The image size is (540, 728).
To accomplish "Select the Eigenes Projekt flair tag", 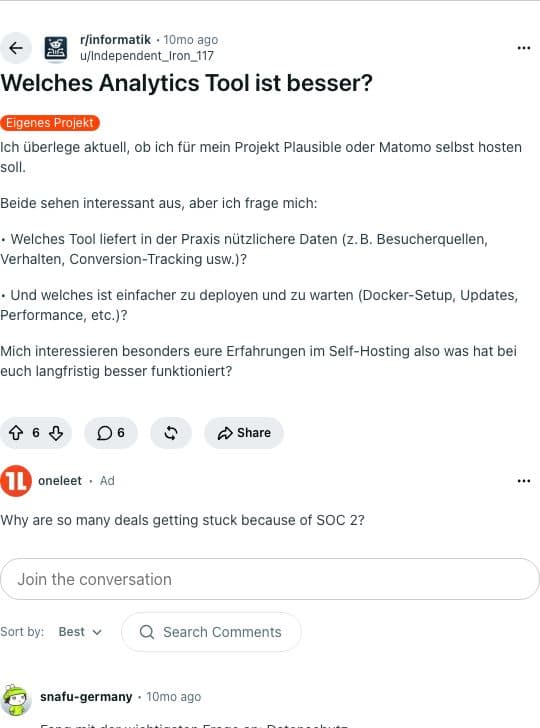I will 50,123.
